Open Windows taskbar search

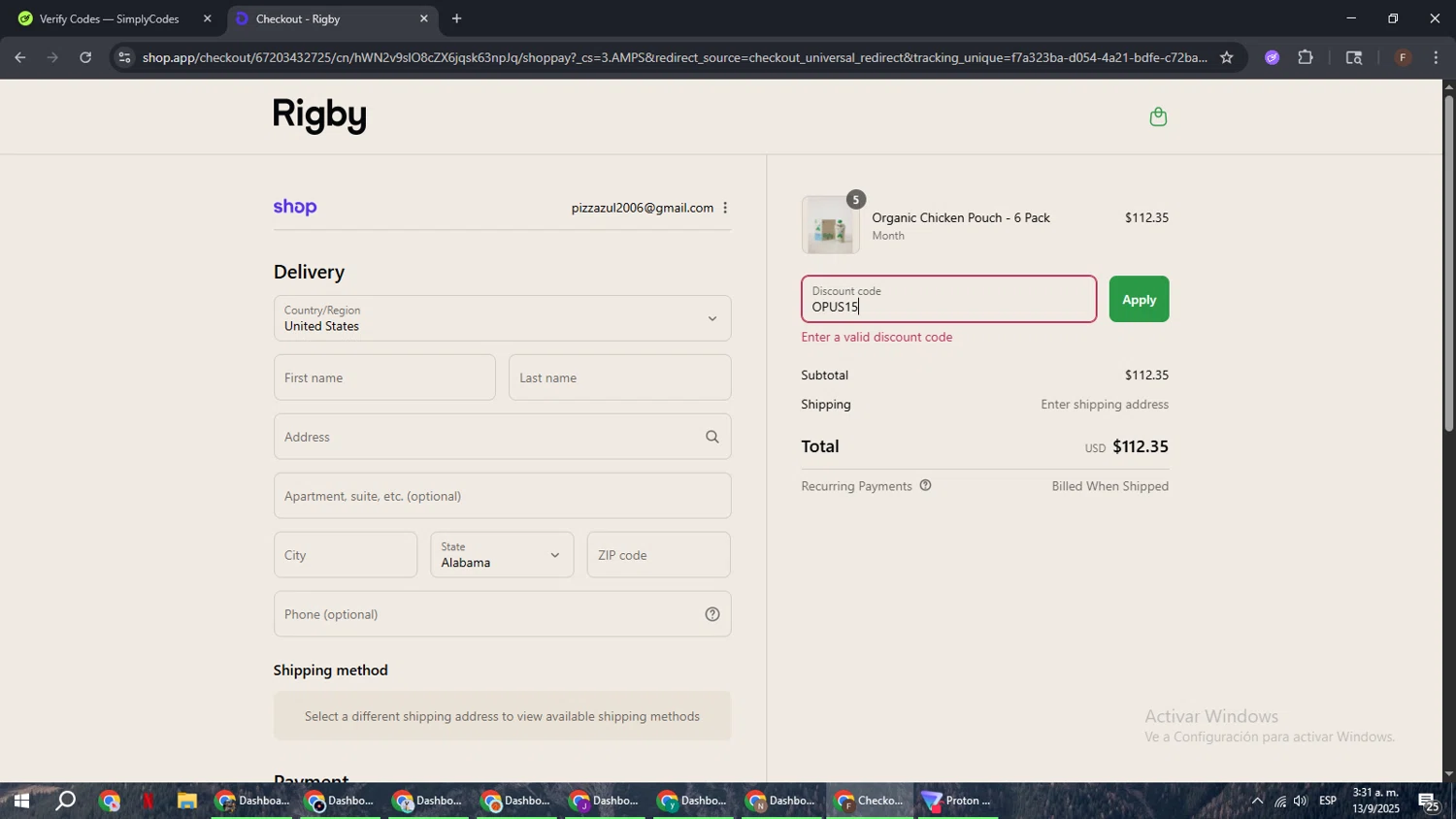pyautogui.click(x=65, y=802)
